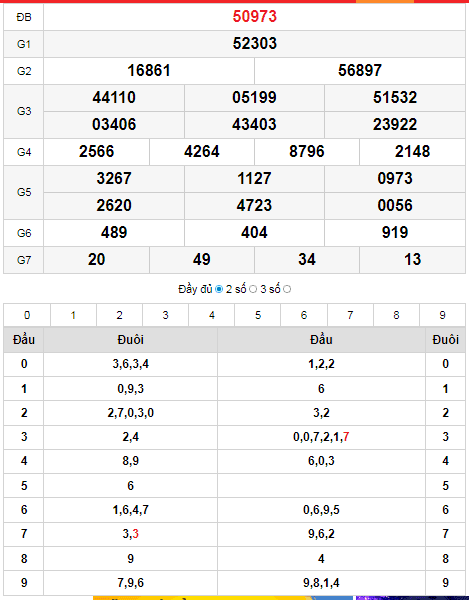Viewport: 469px width, 600px height.
Task: Click the G5 number 0056
Action: [395, 205]
